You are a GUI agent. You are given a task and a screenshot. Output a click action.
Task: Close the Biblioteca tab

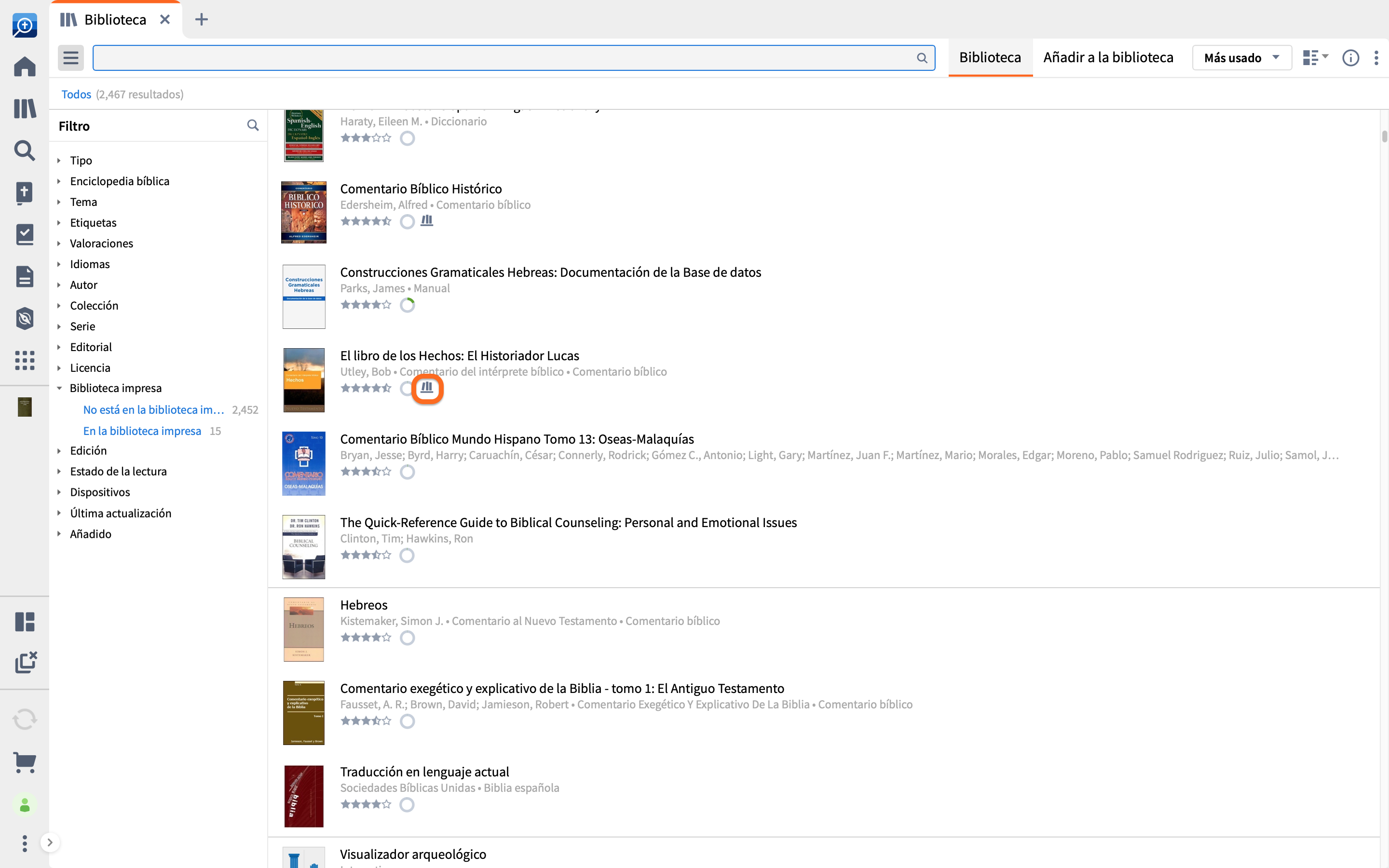[x=165, y=19]
